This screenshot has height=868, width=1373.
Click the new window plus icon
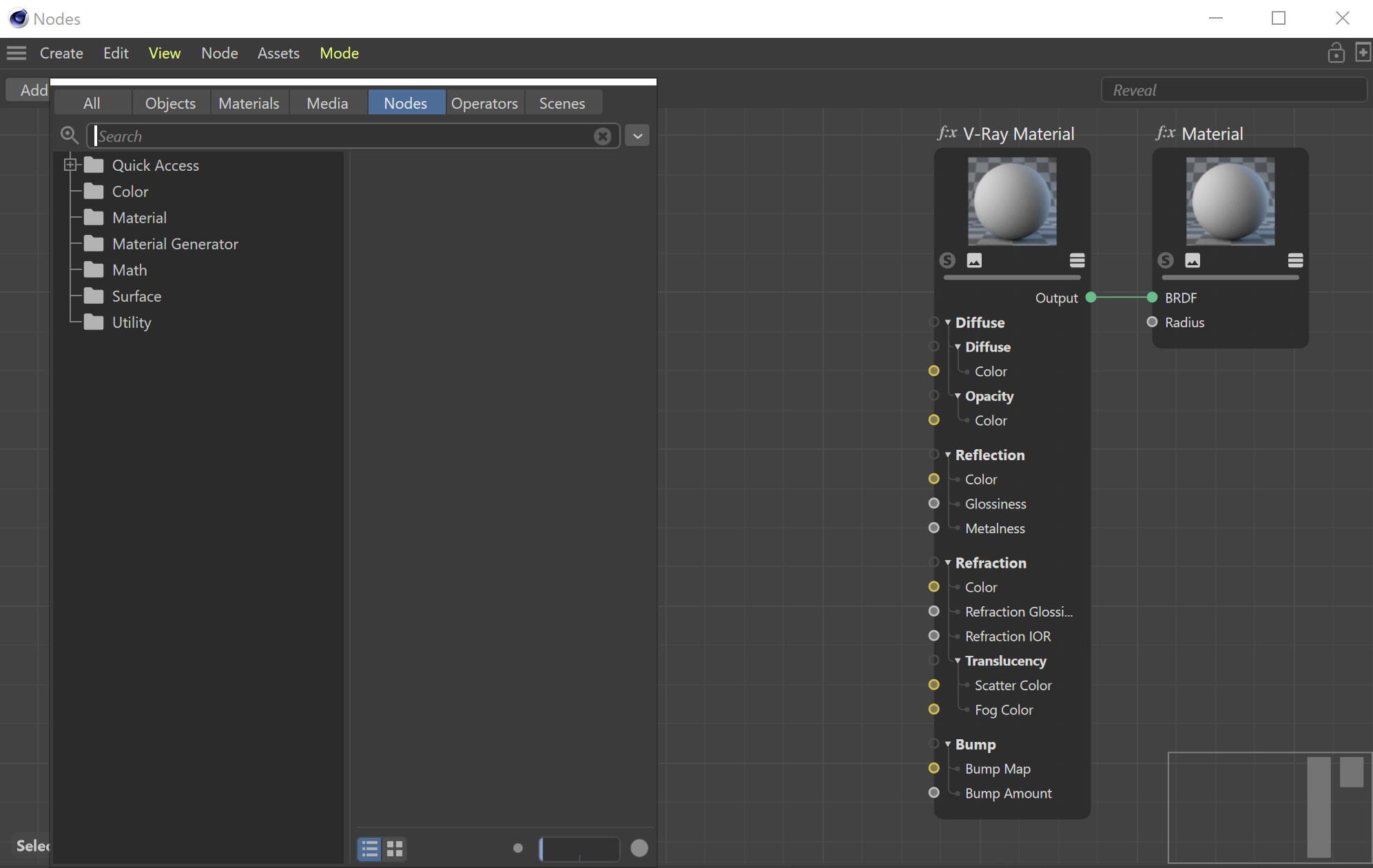click(1363, 52)
